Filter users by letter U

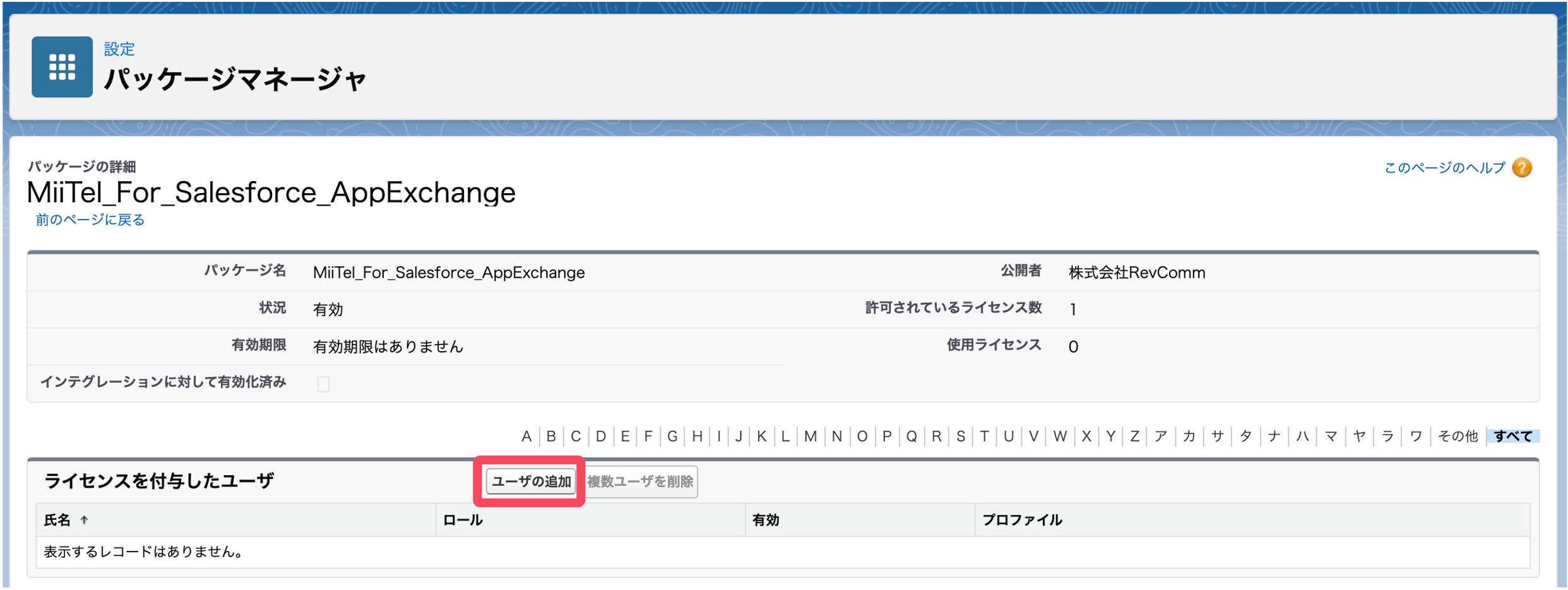pyautogui.click(x=1009, y=436)
